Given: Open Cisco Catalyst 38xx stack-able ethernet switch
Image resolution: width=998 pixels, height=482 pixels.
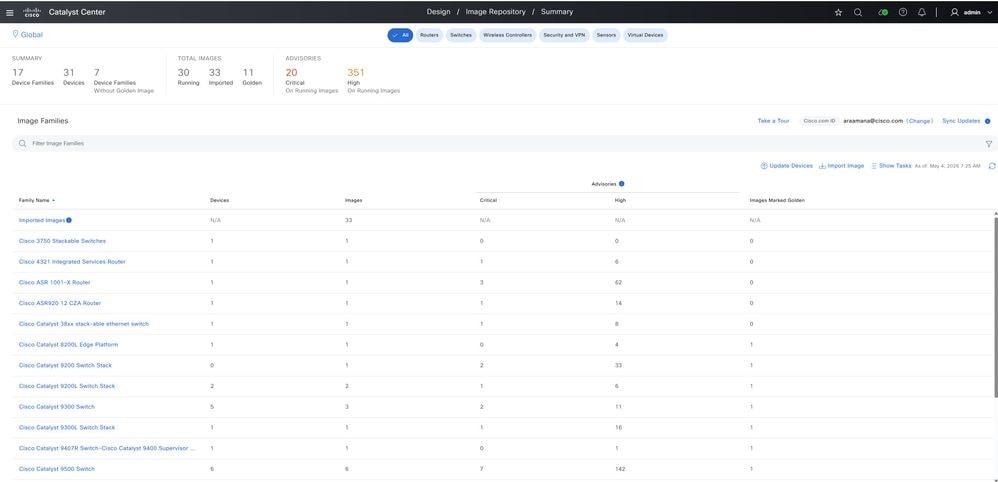Looking at the screenshot, I should tap(84, 324).
